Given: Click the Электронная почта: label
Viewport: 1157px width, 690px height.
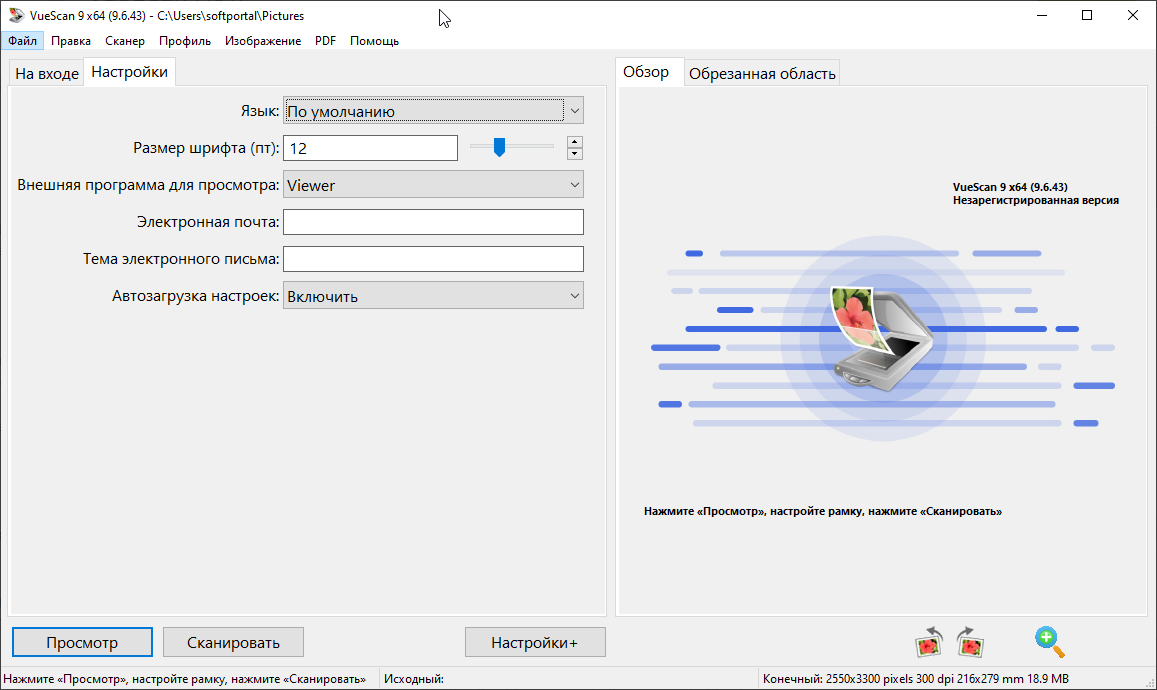Looking at the screenshot, I should click(208, 221).
